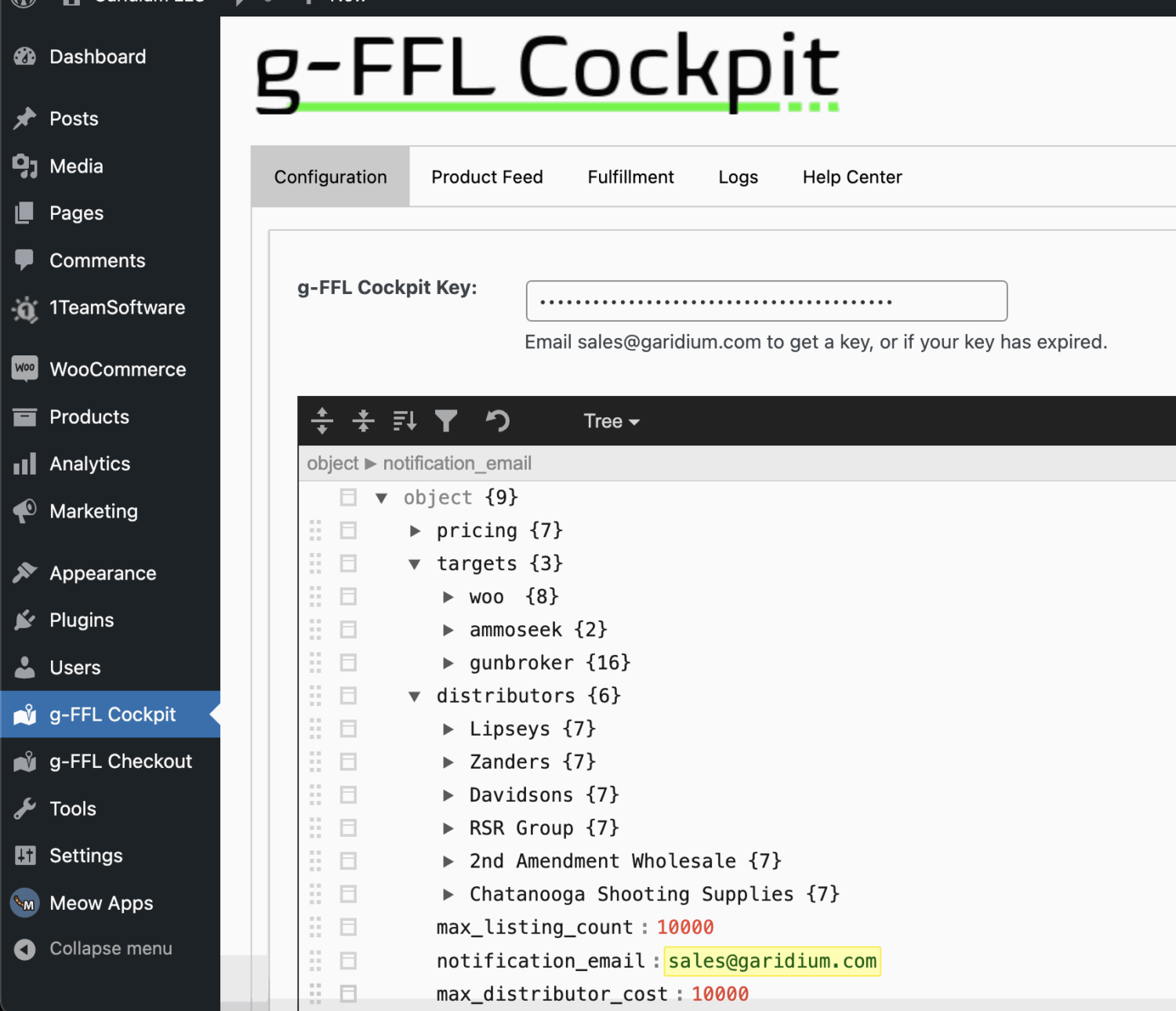Click the Pages icon in sidebar
Viewport: 1176px width, 1011px height.
pyautogui.click(x=25, y=213)
